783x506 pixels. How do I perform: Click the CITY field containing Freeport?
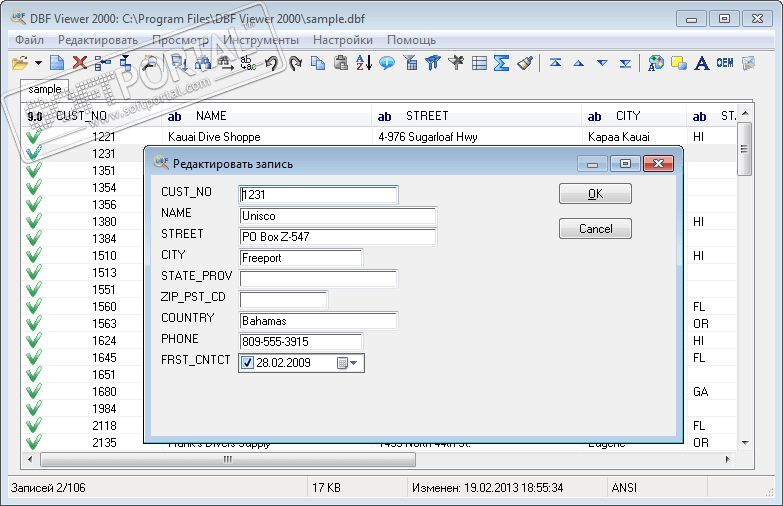301,258
